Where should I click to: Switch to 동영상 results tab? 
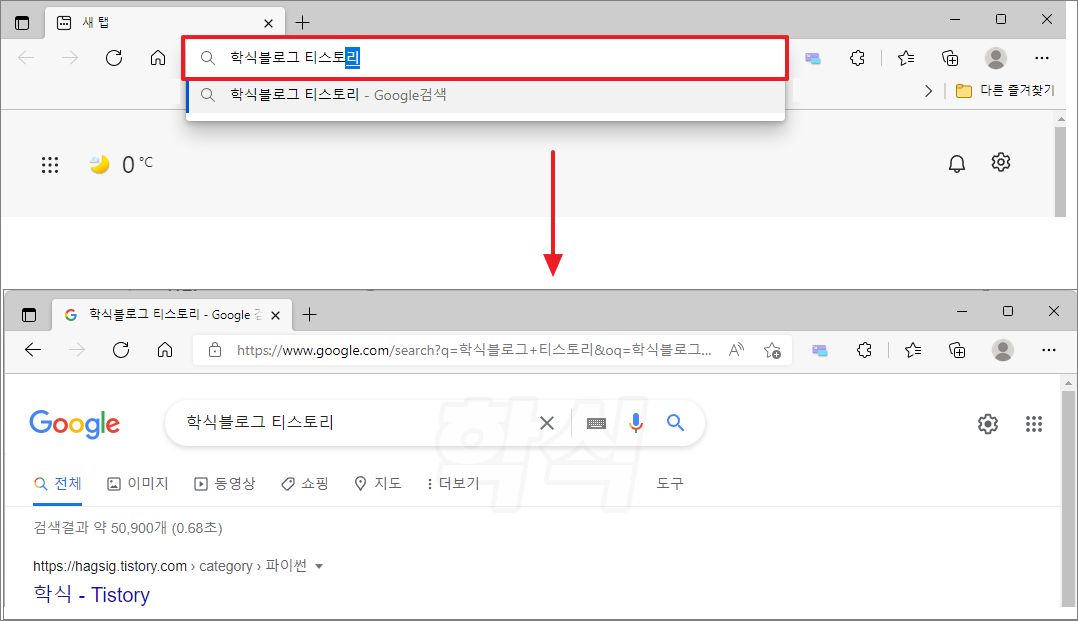[x=225, y=483]
